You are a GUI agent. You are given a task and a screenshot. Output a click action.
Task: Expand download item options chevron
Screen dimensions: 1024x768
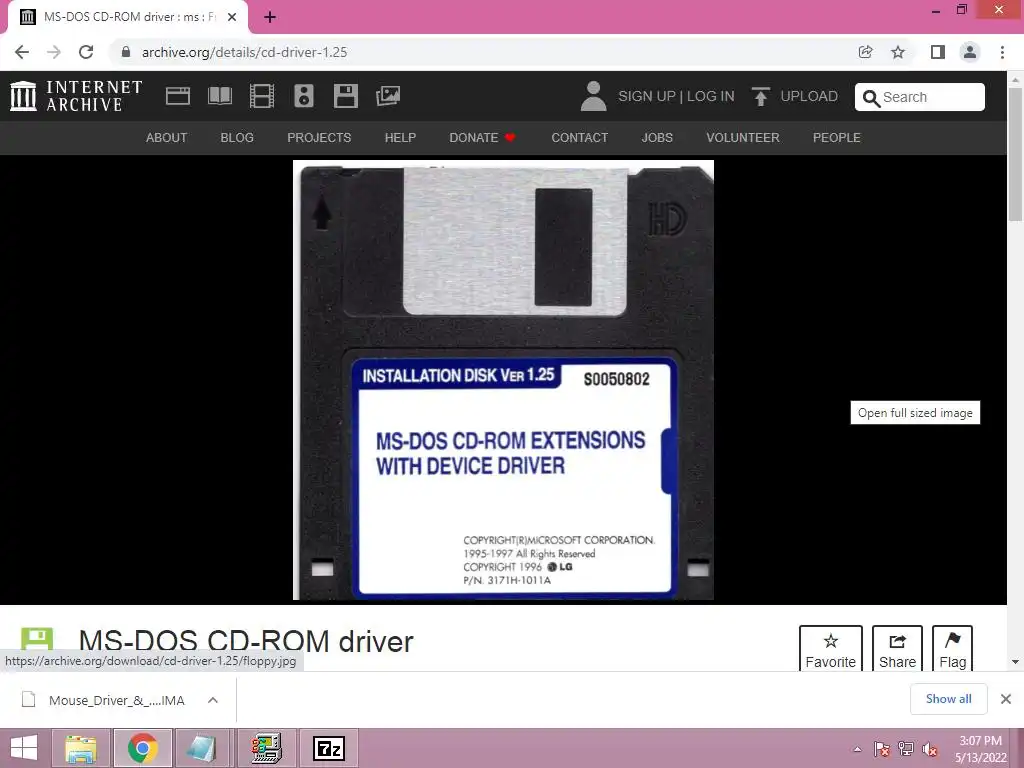pos(213,700)
